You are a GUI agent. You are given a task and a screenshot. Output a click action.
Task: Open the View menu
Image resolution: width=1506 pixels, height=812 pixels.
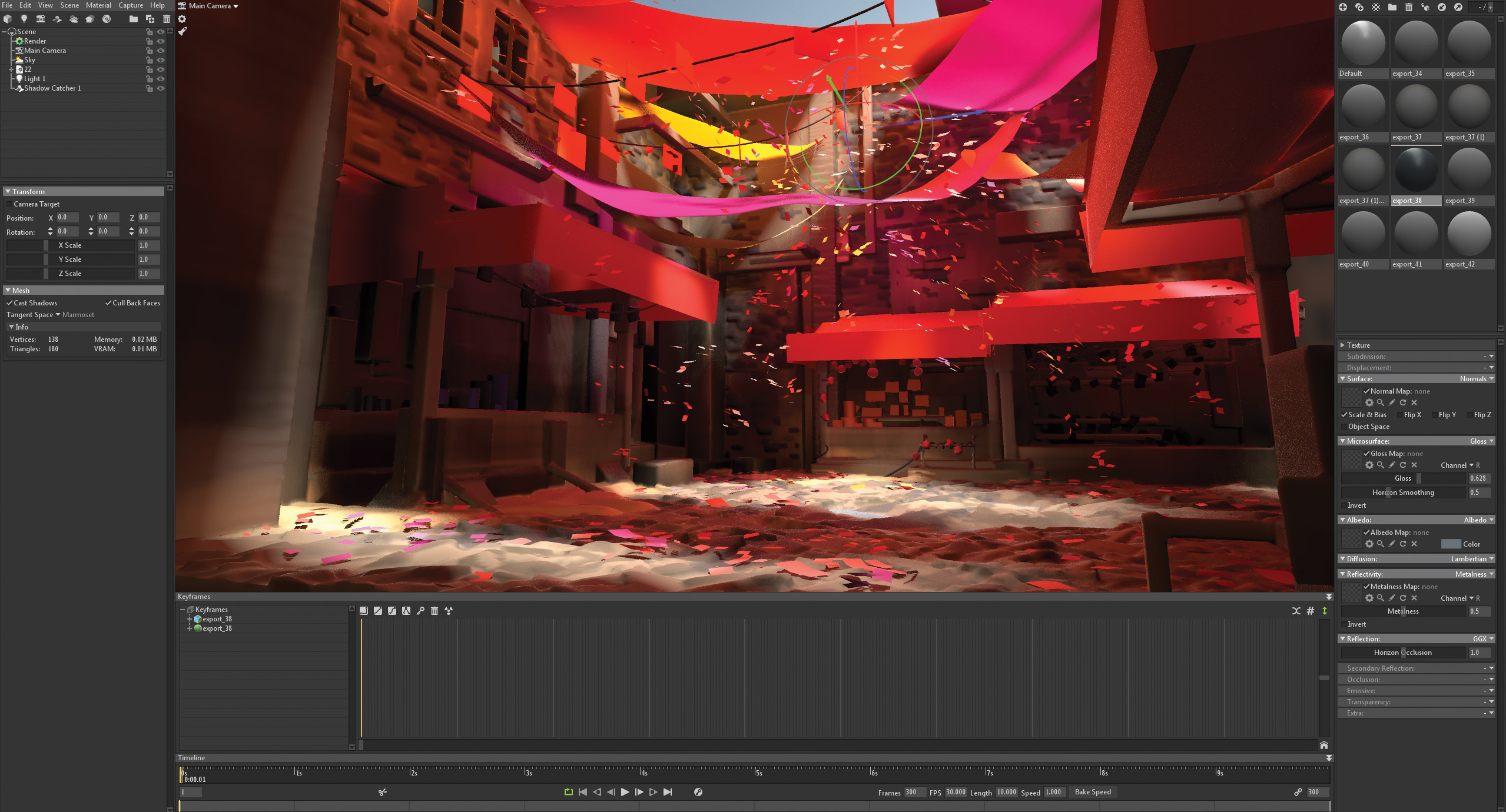(x=45, y=5)
